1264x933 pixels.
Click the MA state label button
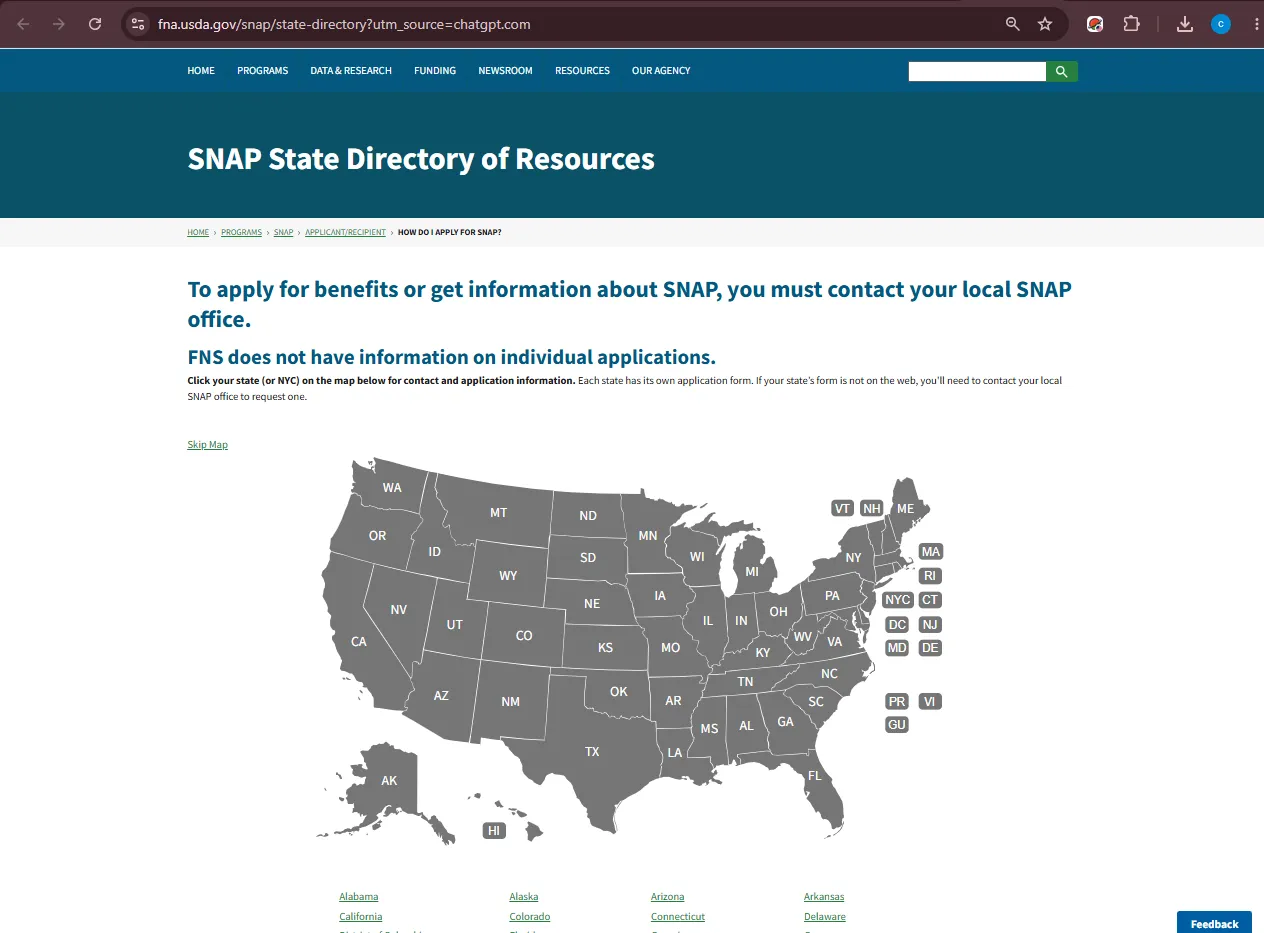click(x=931, y=552)
